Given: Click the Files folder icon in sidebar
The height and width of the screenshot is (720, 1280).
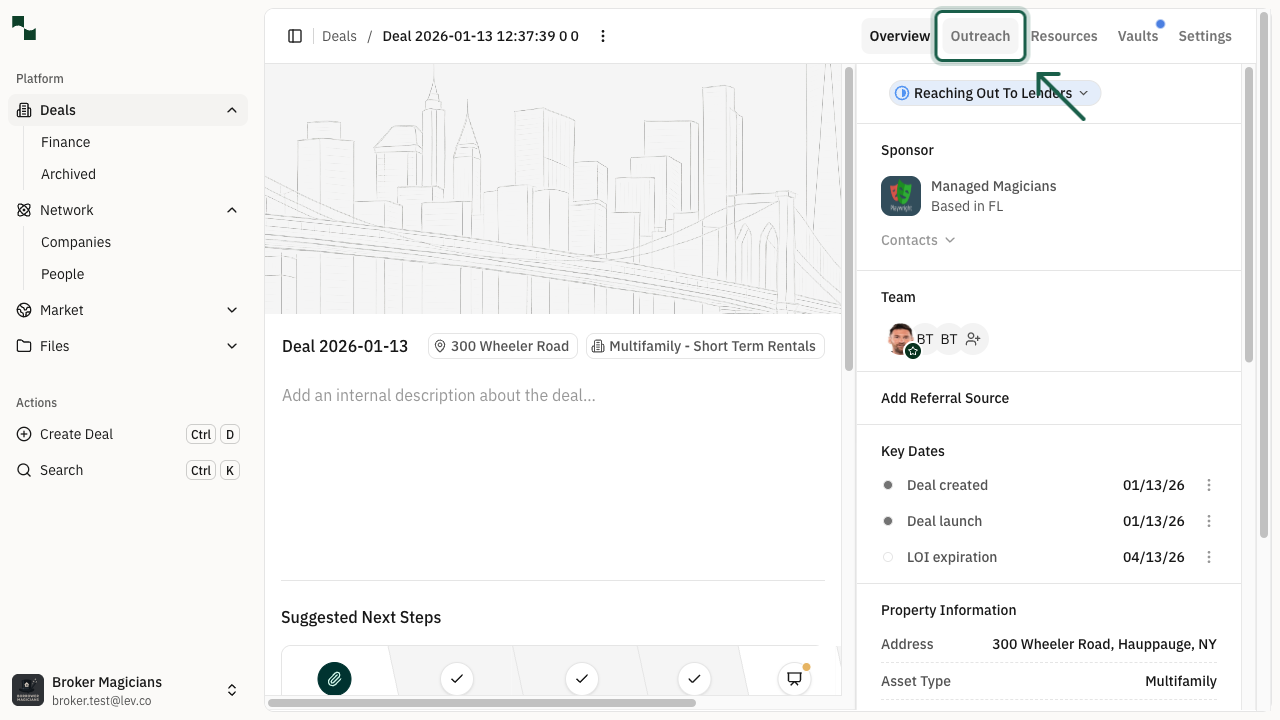Looking at the screenshot, I should pos(22,346).
